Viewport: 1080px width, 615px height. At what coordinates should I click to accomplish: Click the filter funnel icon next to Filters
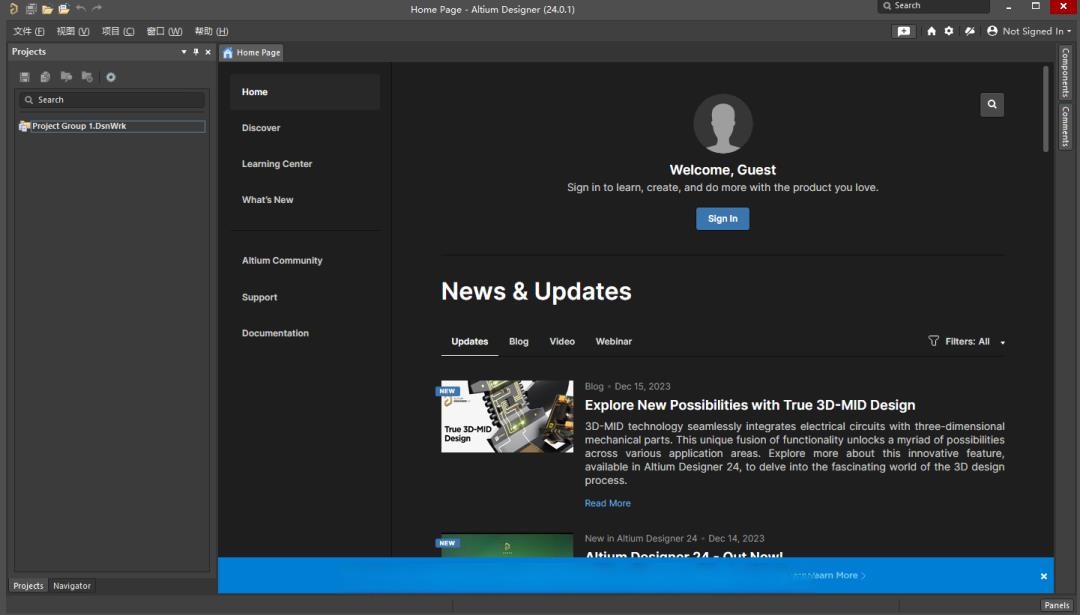click(933, 341)
